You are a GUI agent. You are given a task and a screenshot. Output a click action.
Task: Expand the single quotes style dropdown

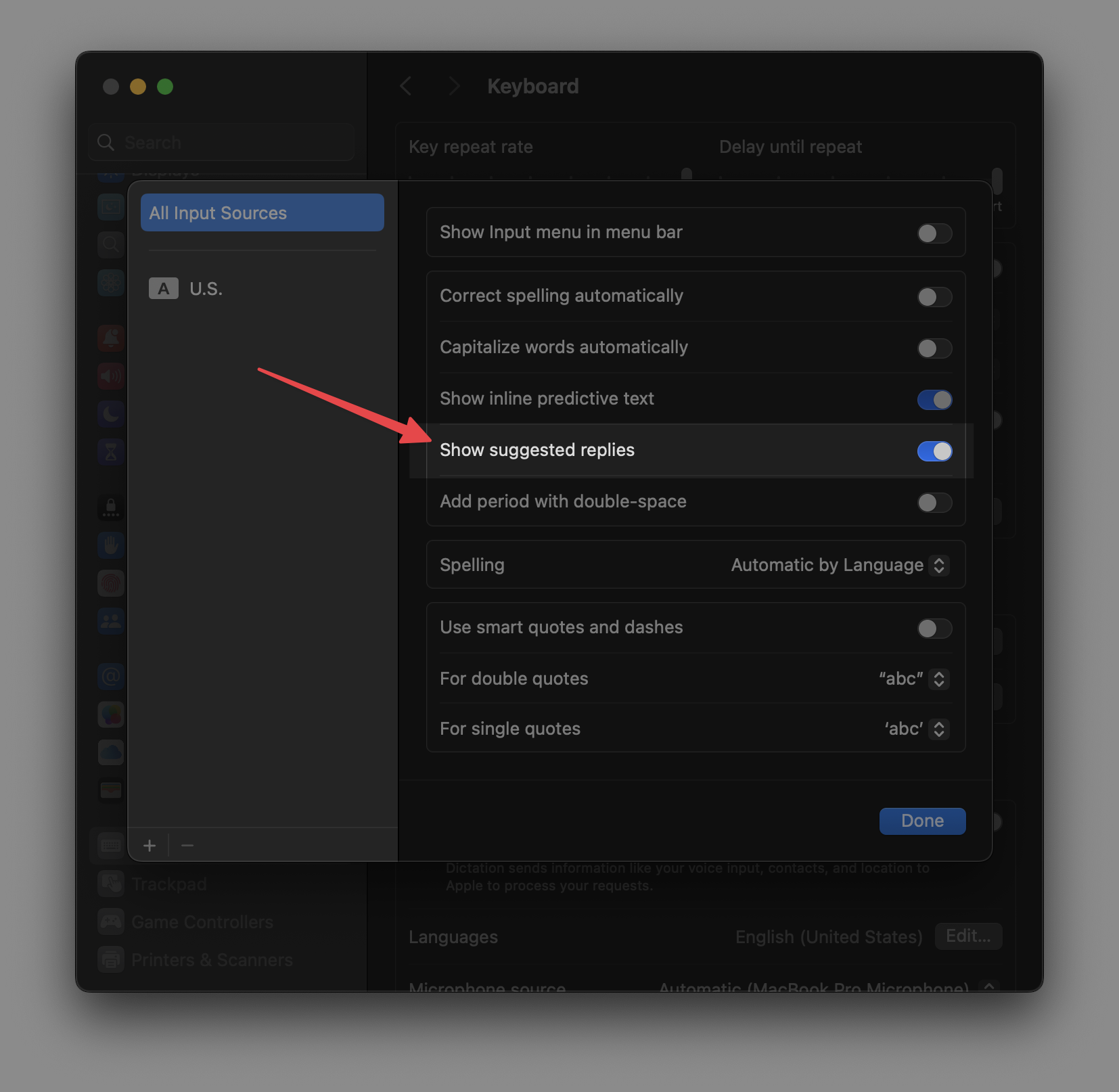coord(916,729)
